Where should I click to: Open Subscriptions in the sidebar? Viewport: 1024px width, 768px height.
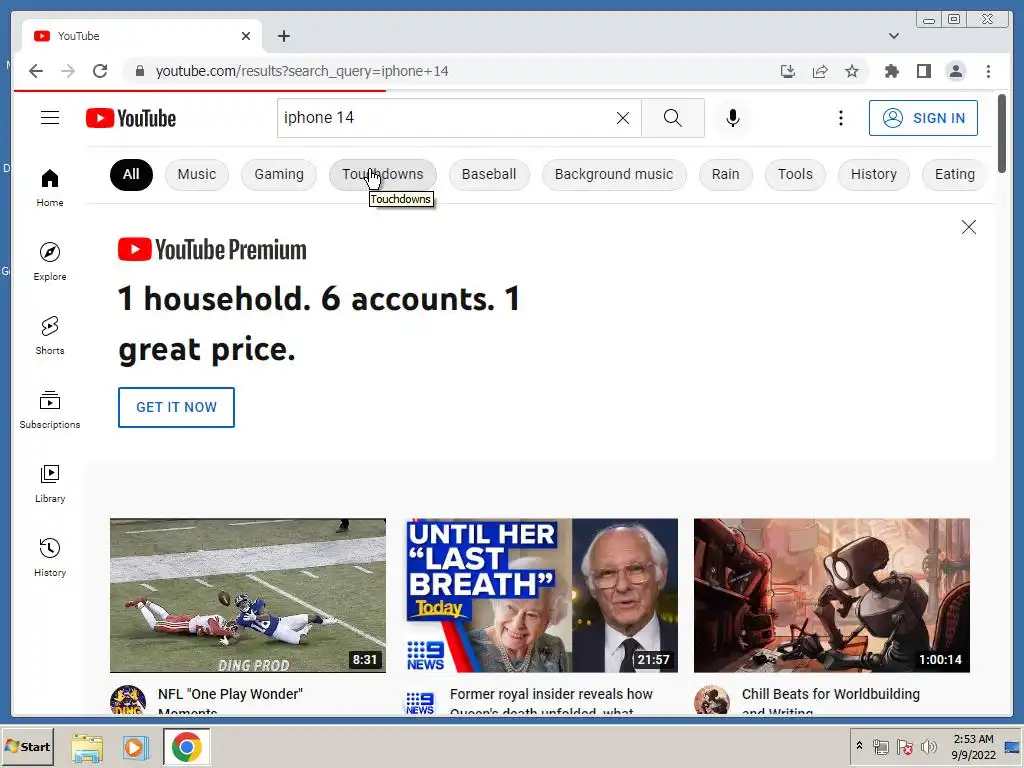click(x=50, y=409)
